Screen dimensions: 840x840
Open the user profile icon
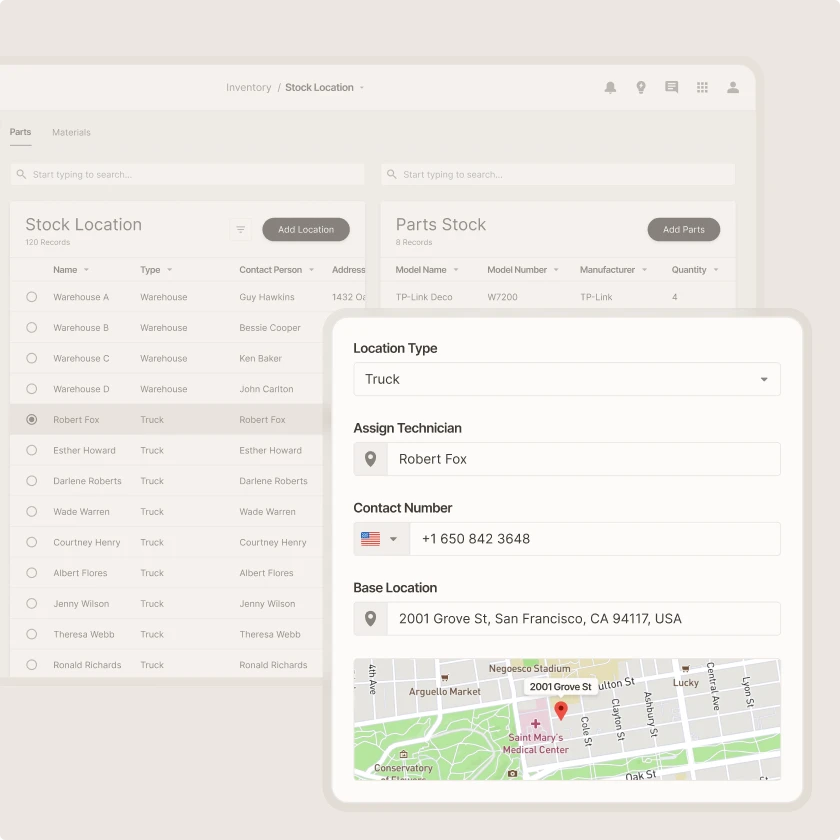(733, 87)
